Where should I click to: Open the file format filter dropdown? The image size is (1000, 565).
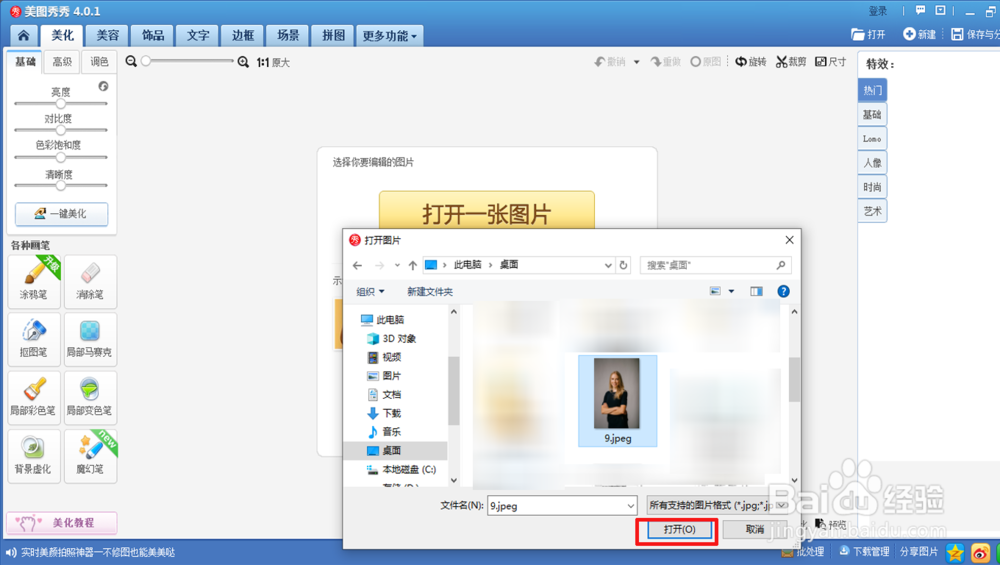(781, 505)
